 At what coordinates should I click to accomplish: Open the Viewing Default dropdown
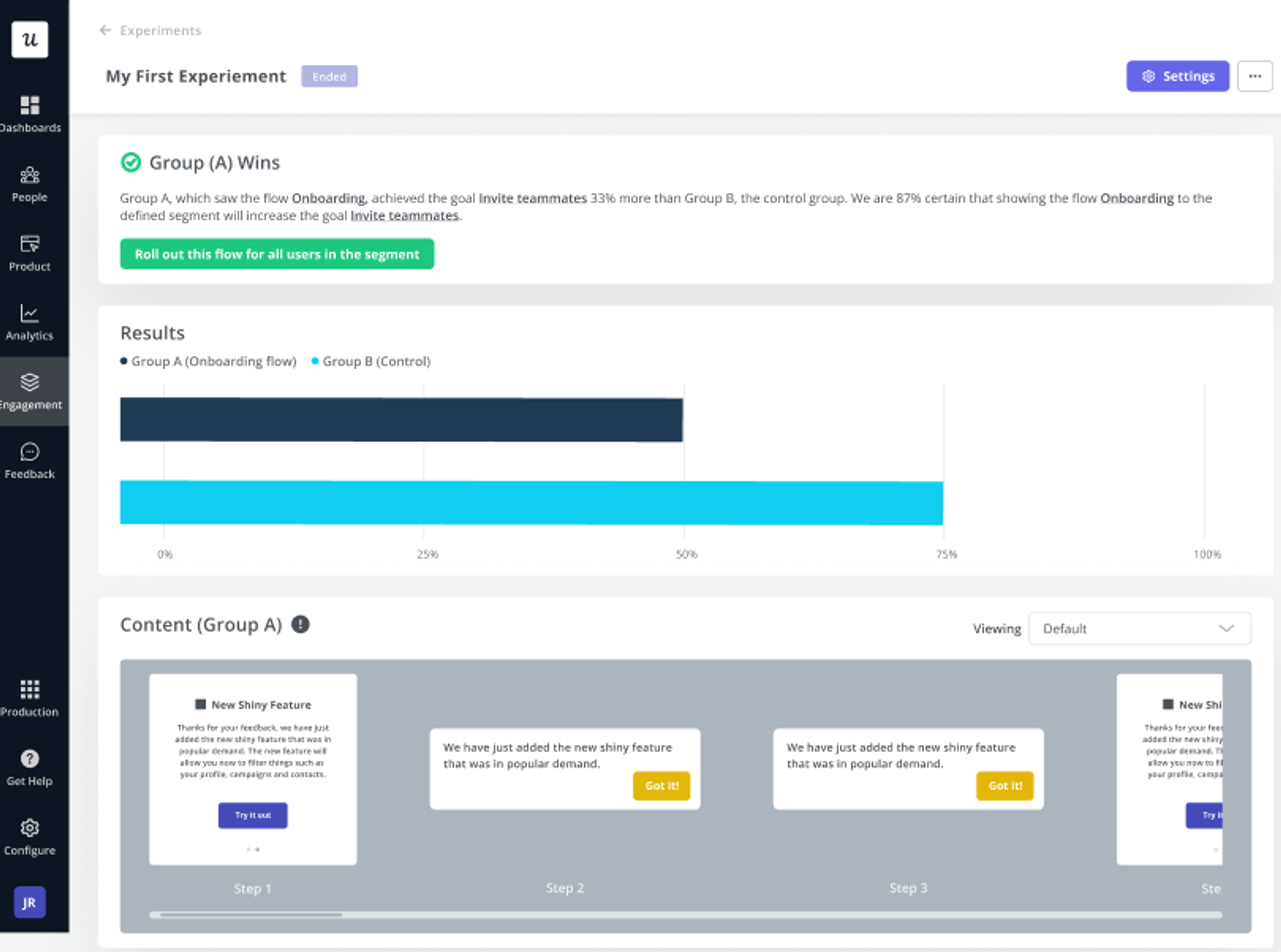pos(1140,628)
